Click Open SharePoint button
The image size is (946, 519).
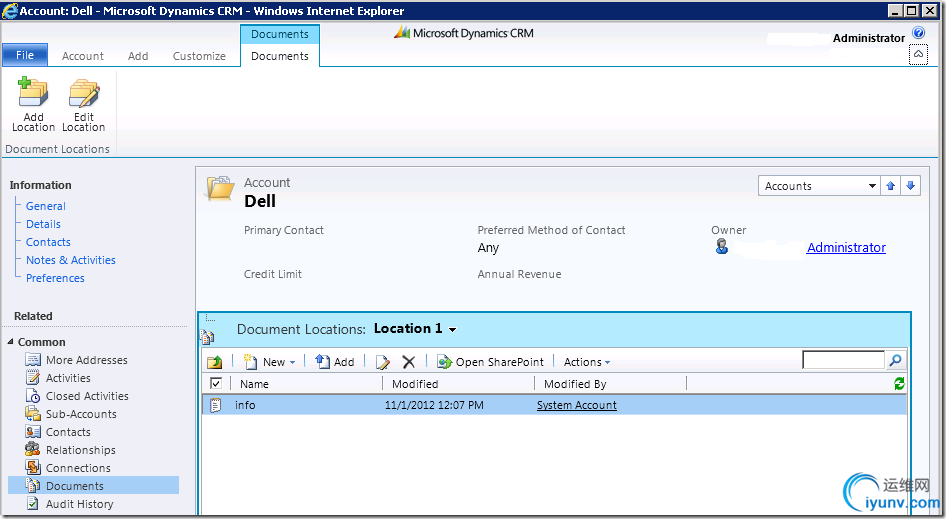(490, 361)
